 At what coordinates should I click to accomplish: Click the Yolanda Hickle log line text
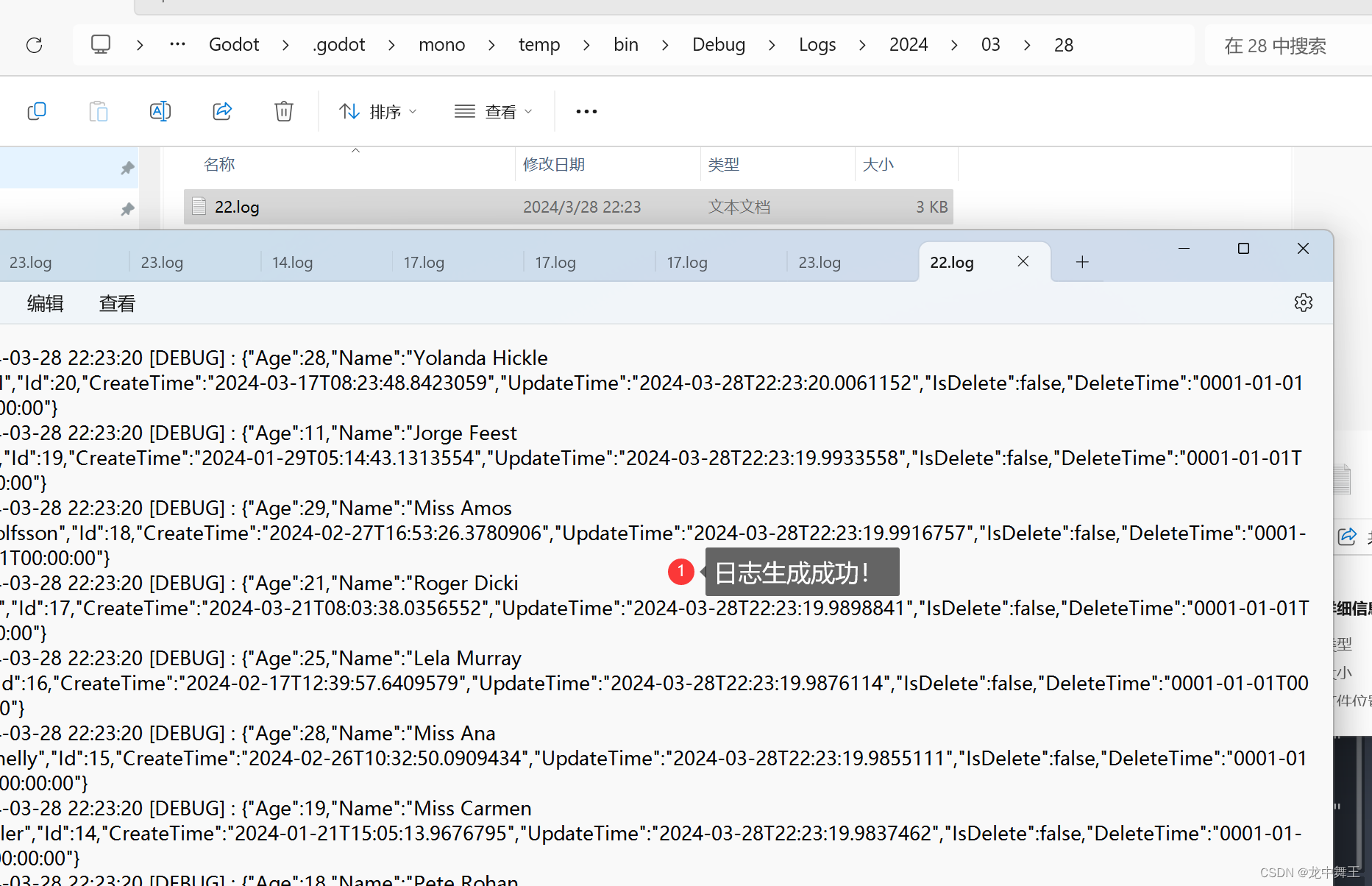[274, 358]
